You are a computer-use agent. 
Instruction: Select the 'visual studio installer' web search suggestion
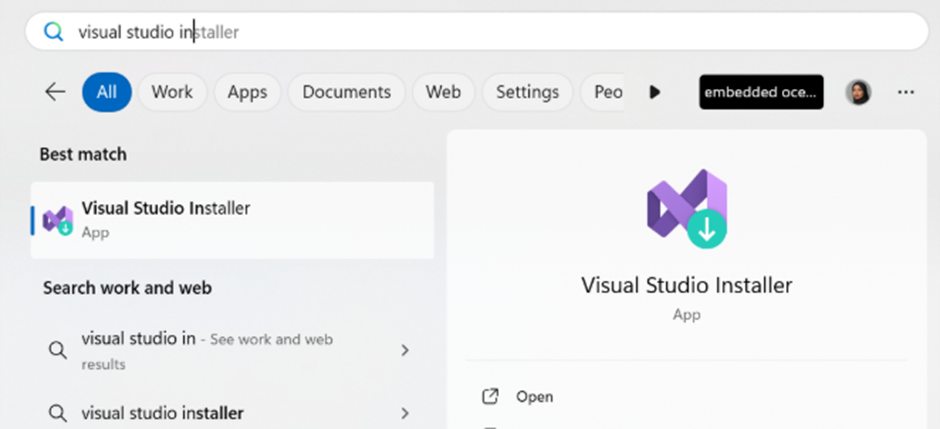163,413
